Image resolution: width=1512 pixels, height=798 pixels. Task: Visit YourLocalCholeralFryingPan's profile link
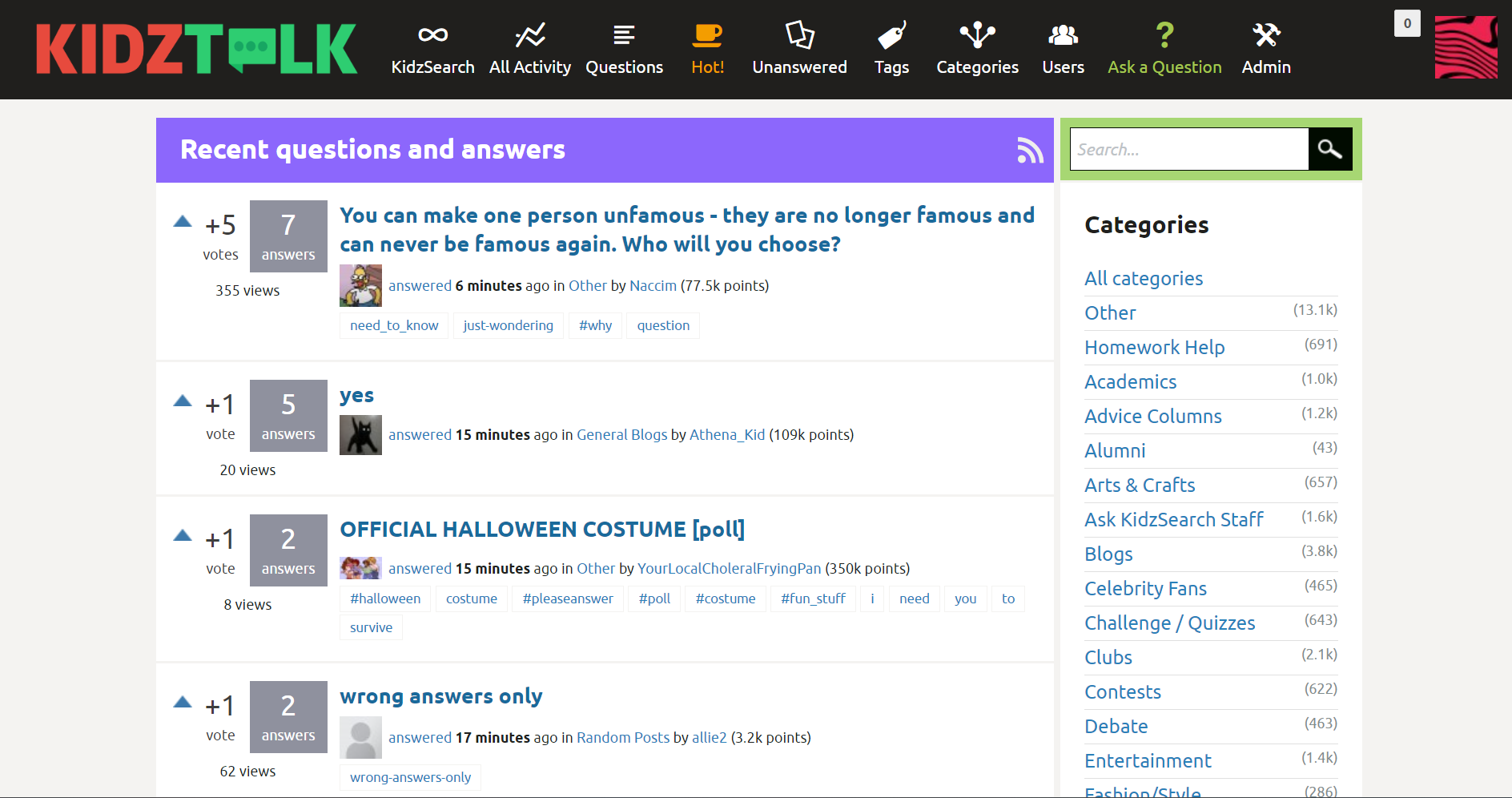click(x=729, y=569)
